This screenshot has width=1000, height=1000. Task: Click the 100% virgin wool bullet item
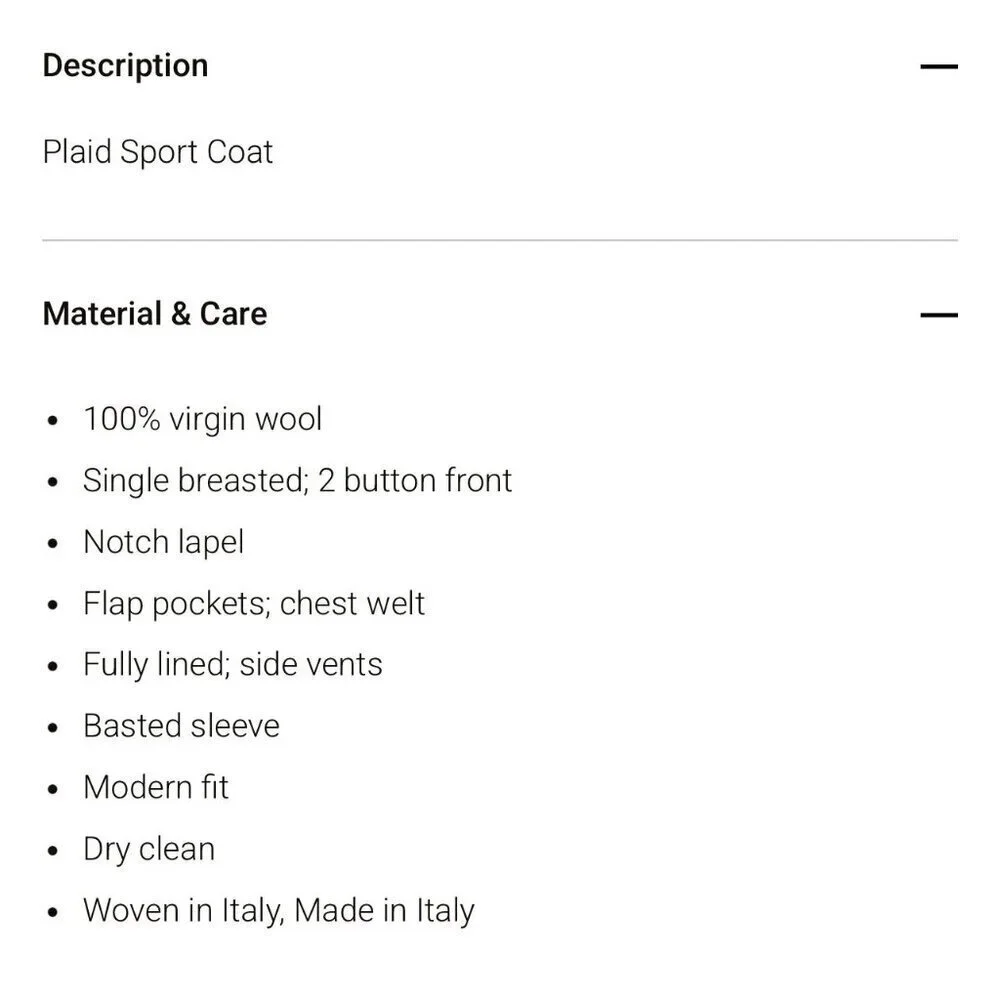coord(203,420)
